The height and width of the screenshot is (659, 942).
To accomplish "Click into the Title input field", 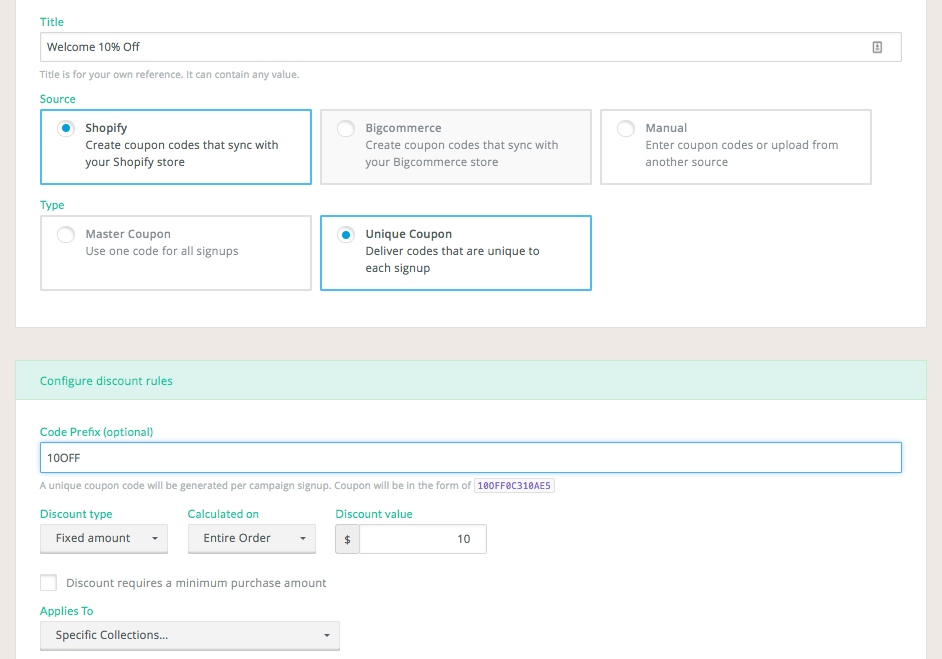I will pos(470,47).
